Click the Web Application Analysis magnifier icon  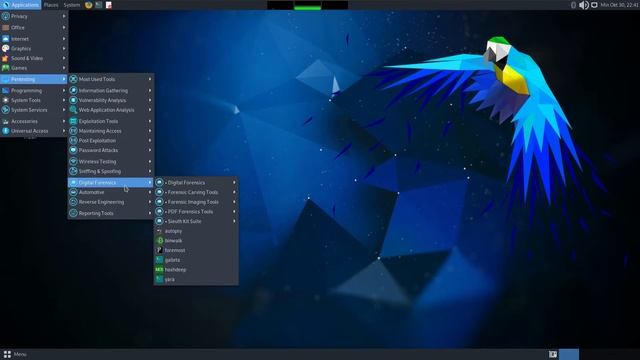(x=73, y=110)
